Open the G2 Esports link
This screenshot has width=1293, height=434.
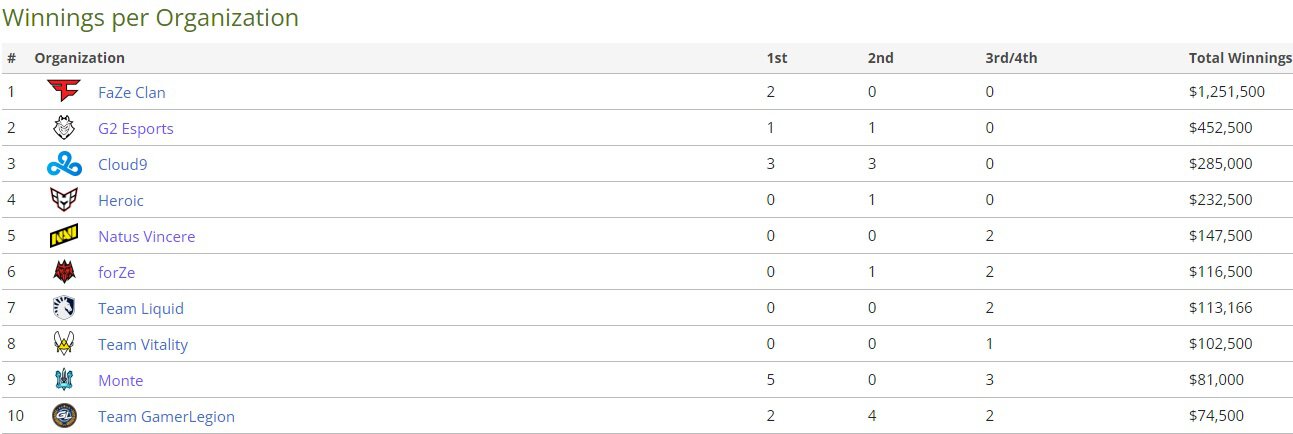click(x=136, y=128)
